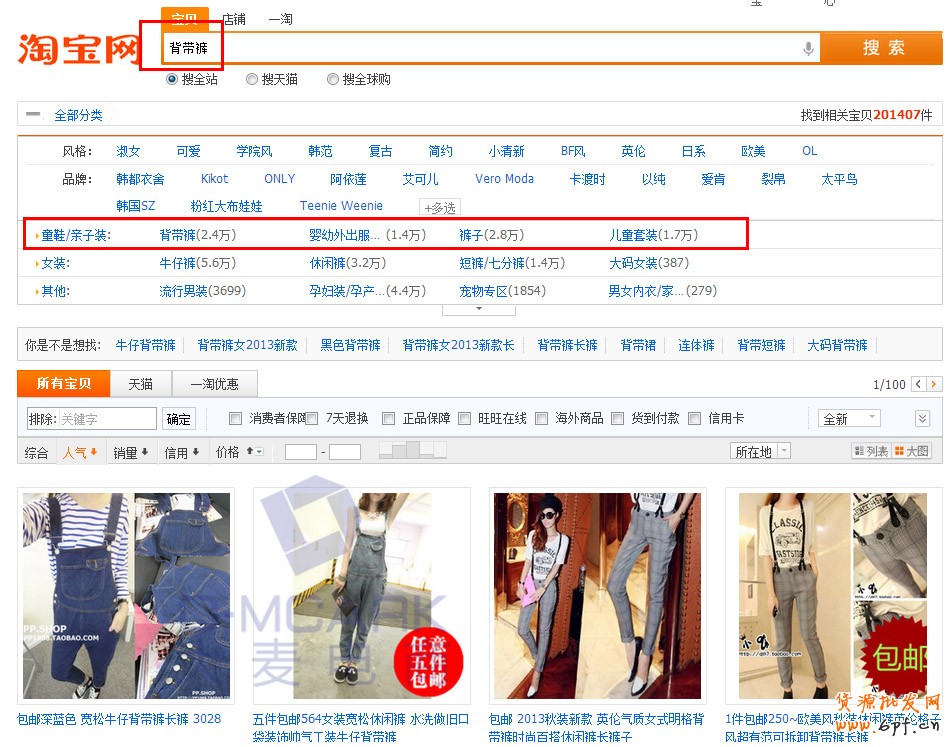
Task: Open the 店铺 search tab
Action: (234, 19)
